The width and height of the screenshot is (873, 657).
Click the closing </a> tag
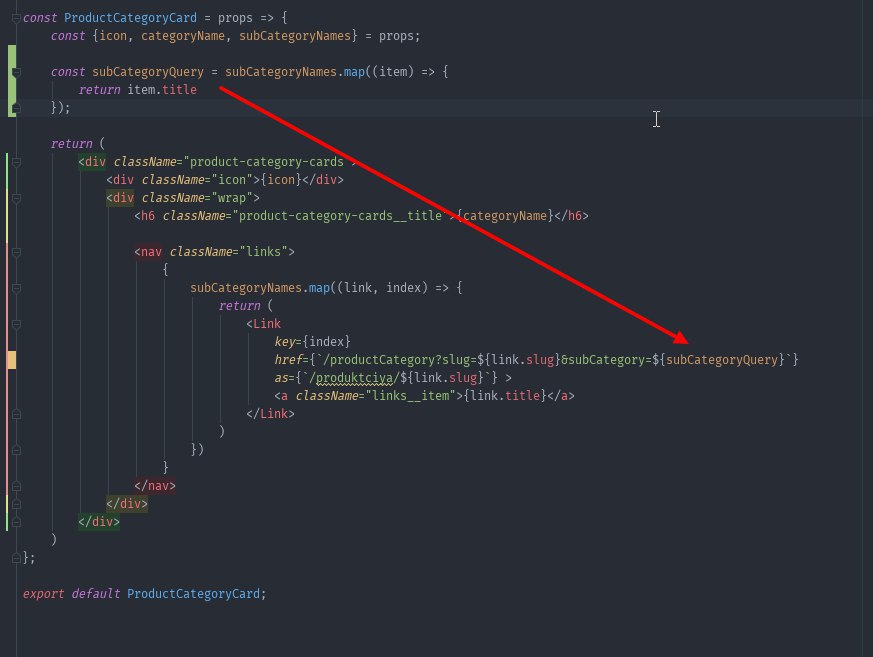[561, 395]
